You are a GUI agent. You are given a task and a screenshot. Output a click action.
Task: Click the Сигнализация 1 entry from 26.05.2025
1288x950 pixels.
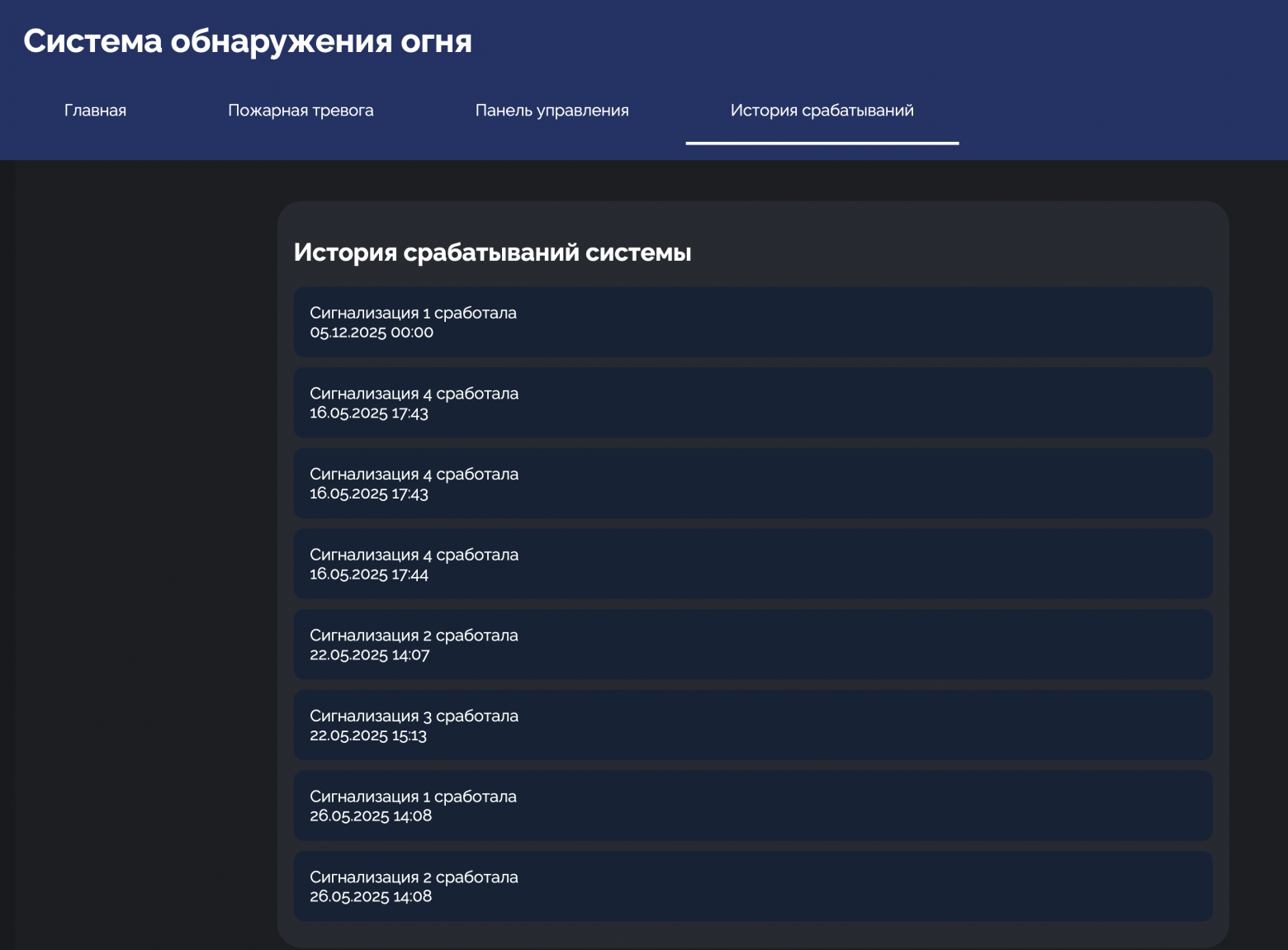click(750, 805)
